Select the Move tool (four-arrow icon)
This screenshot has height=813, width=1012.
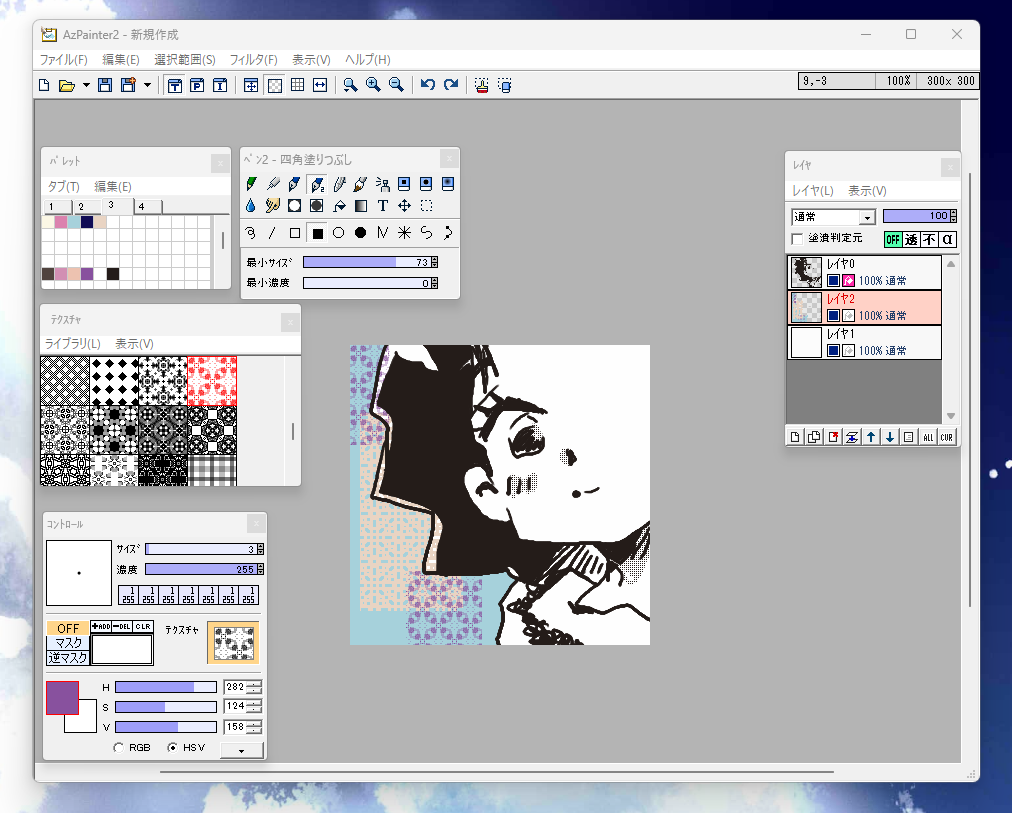(405, 206)
